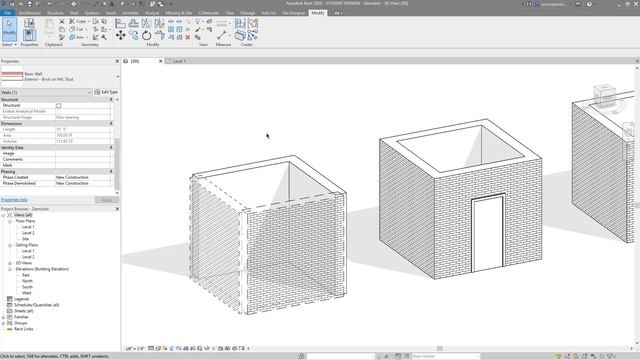The image size is (640, 360).
Task: Expand the Families tree node
Action: 3,317
